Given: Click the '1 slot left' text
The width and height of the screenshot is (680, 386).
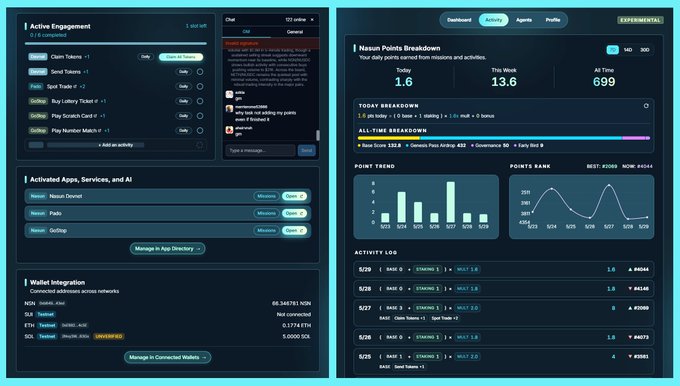Looking at the screenshot, I should click(196, 26).
